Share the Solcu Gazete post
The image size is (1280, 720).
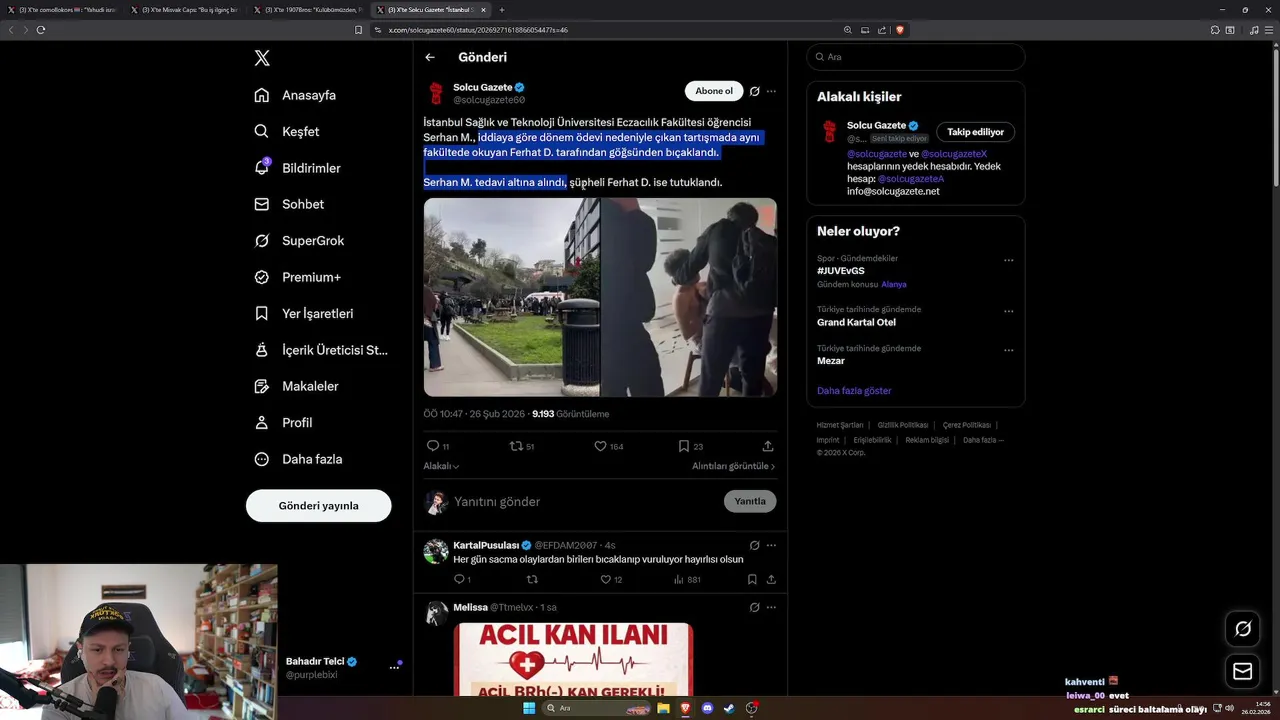[768, 446]
